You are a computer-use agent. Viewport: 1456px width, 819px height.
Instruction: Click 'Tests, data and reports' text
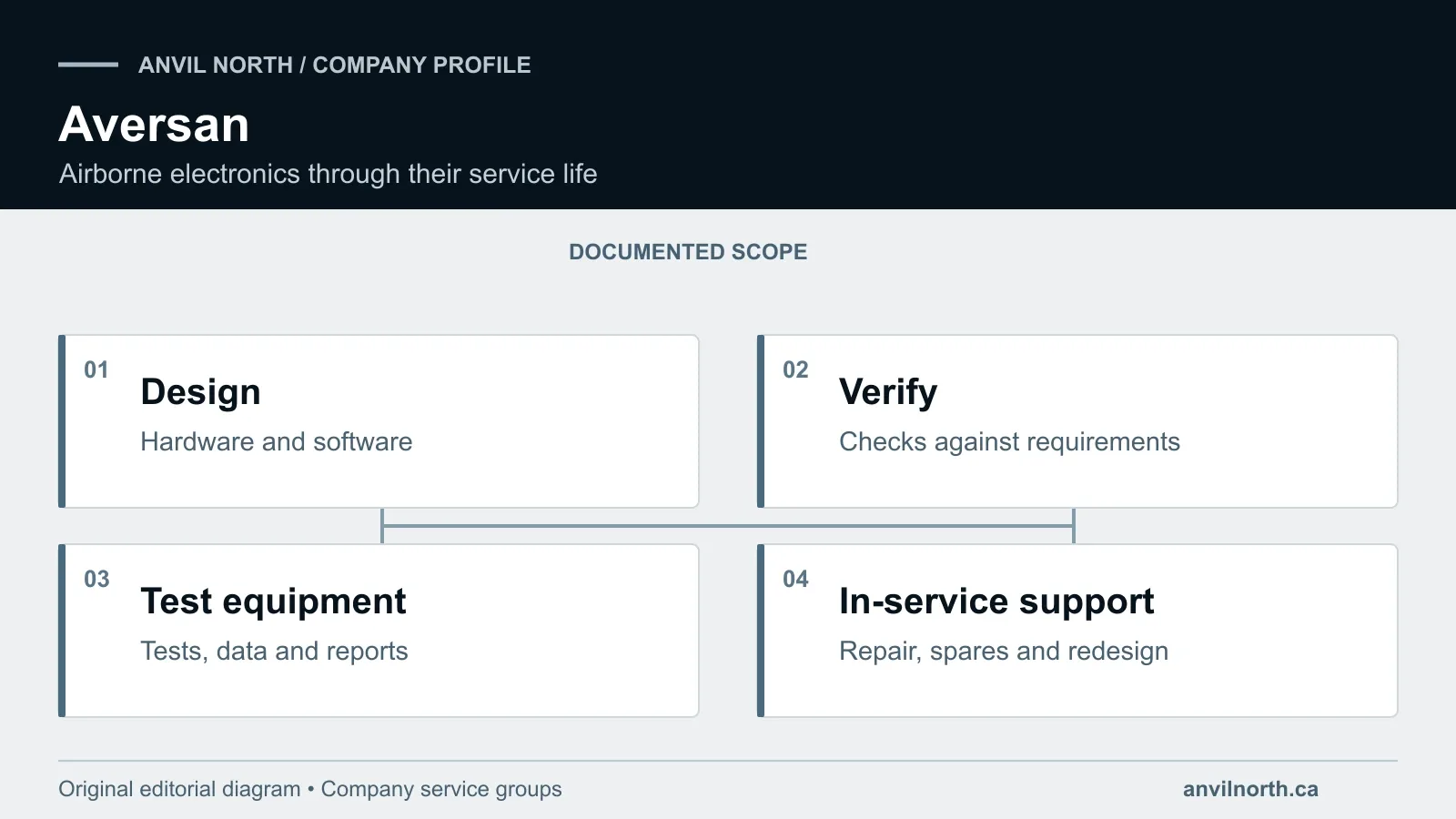pos(275,652)
